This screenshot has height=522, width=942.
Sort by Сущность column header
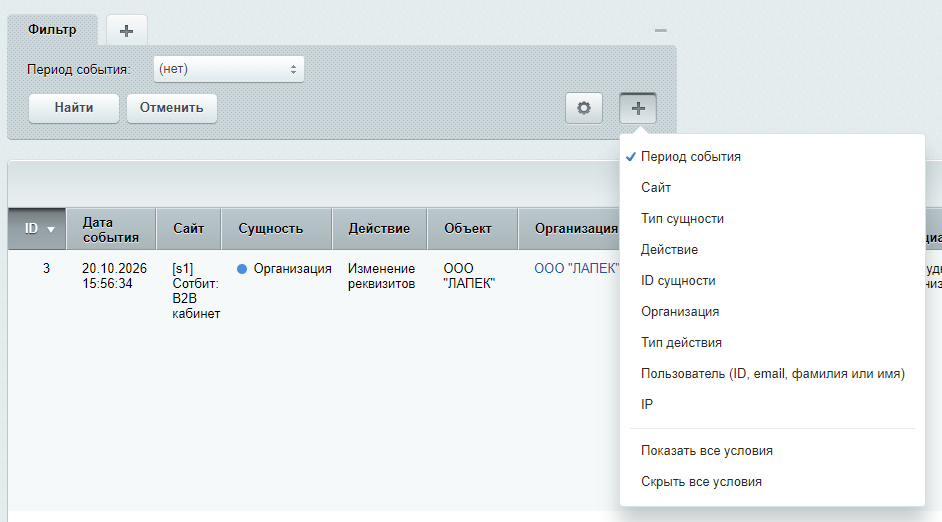[x=276, y=229]
